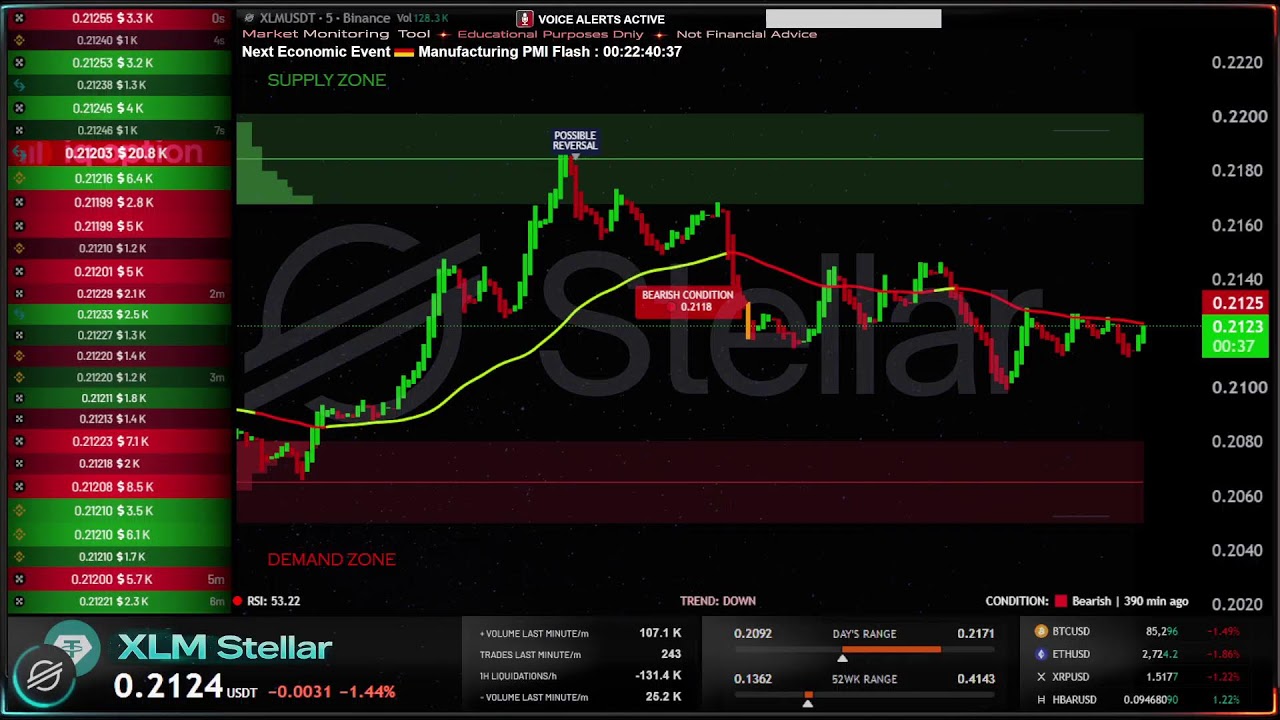This screenshot has width=1280, height=720.
Task: Click exchange icon on the 0.21245 $4 K row
Action: tap(19, 108)
